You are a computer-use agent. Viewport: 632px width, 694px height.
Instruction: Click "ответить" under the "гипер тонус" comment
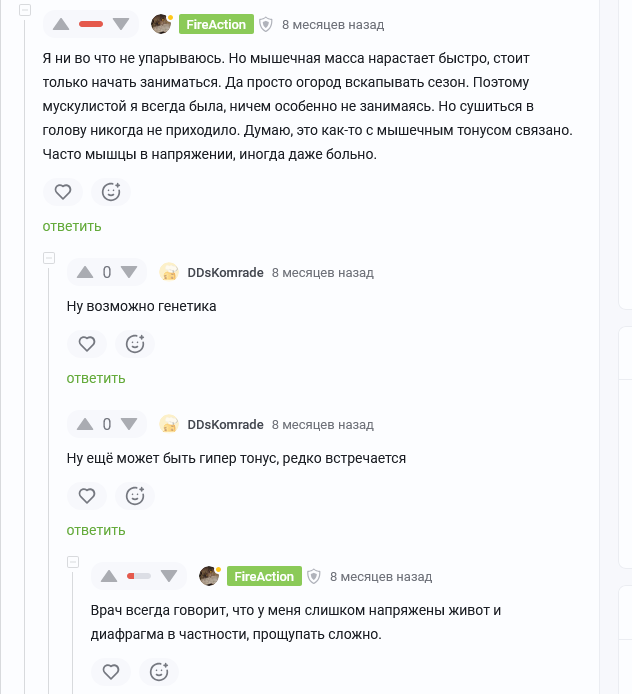click(x=96, y=530)
